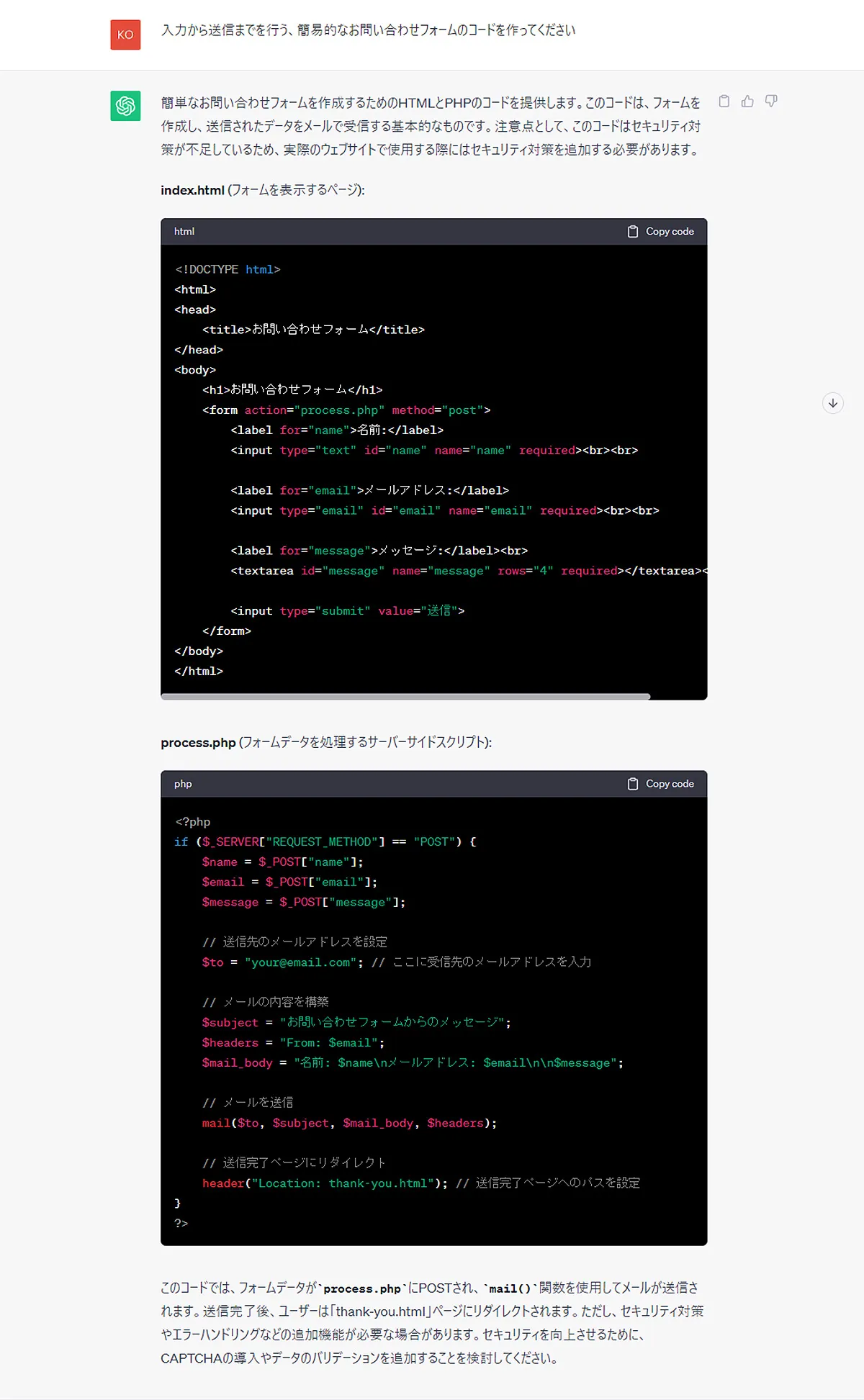Image resolution: width=864 pixels, height=1400 pixels.
Task: Copy the assistant response with the clipboard icon
Action: coord(724,101)
